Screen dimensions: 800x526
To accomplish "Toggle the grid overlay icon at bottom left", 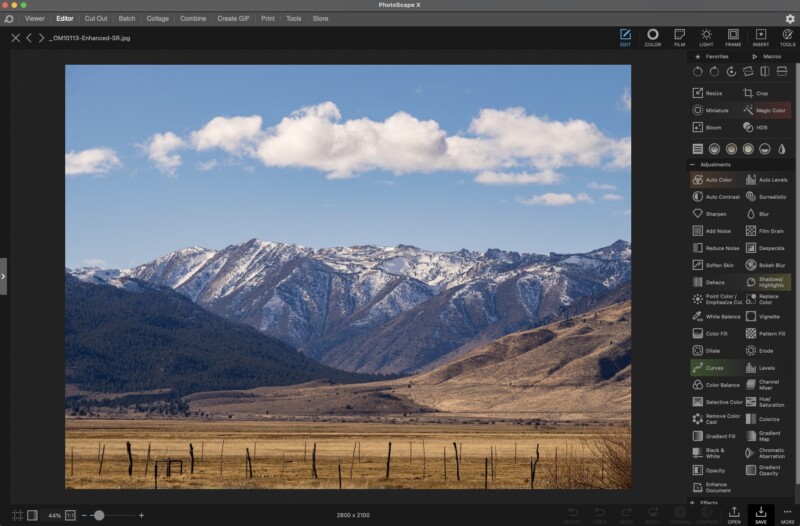I will tap(17, 515).
